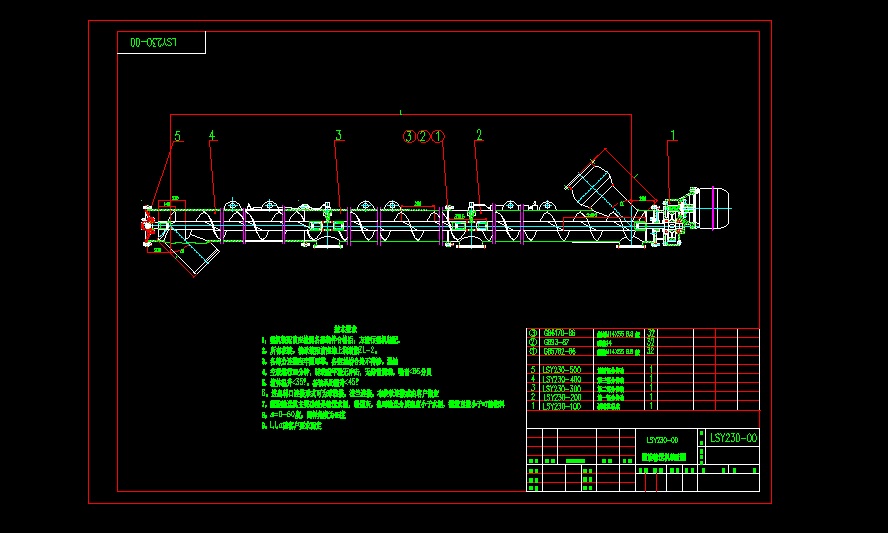Select green callout number 2 above conveyor
This screenshot has height=533, width=888.
pos(479,135)
